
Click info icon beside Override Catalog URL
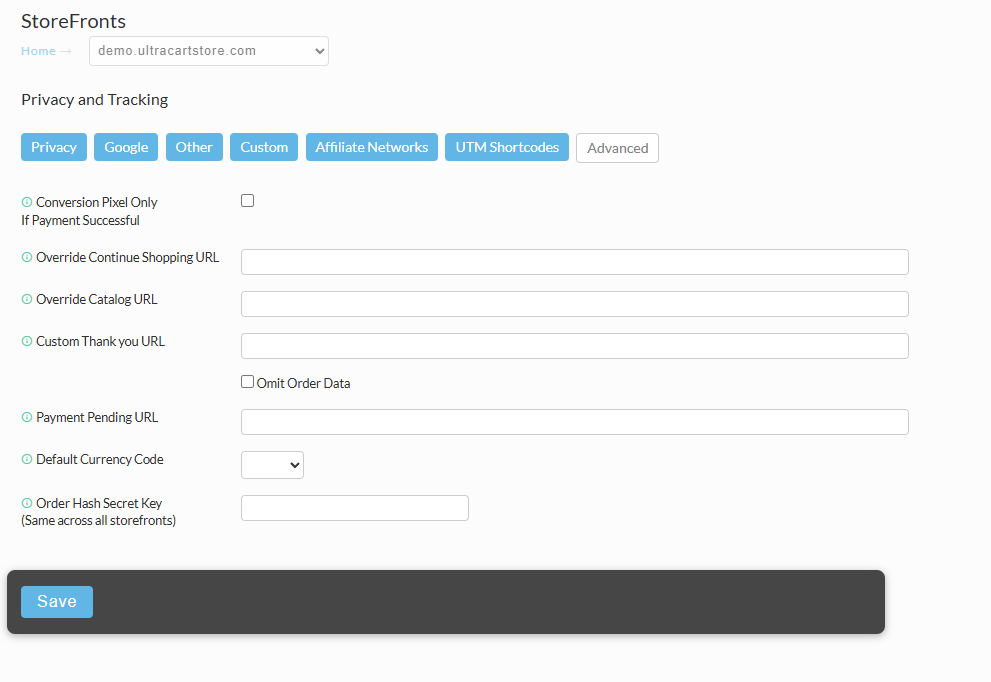coord(27,299)
